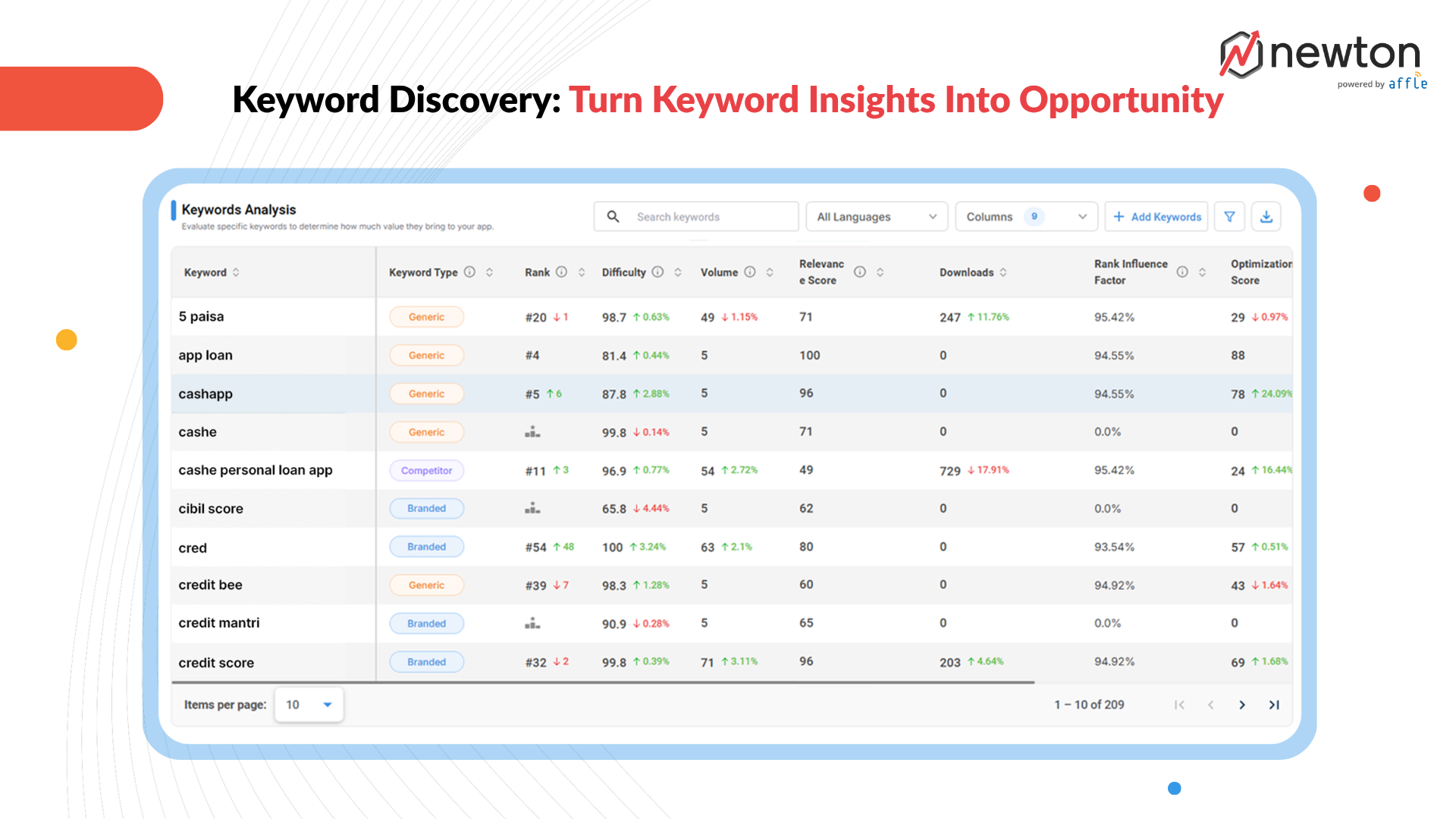This screenshot has height=819, width=1456.
Task: Click the Add Keywords button
Action: click(1156, 217)
